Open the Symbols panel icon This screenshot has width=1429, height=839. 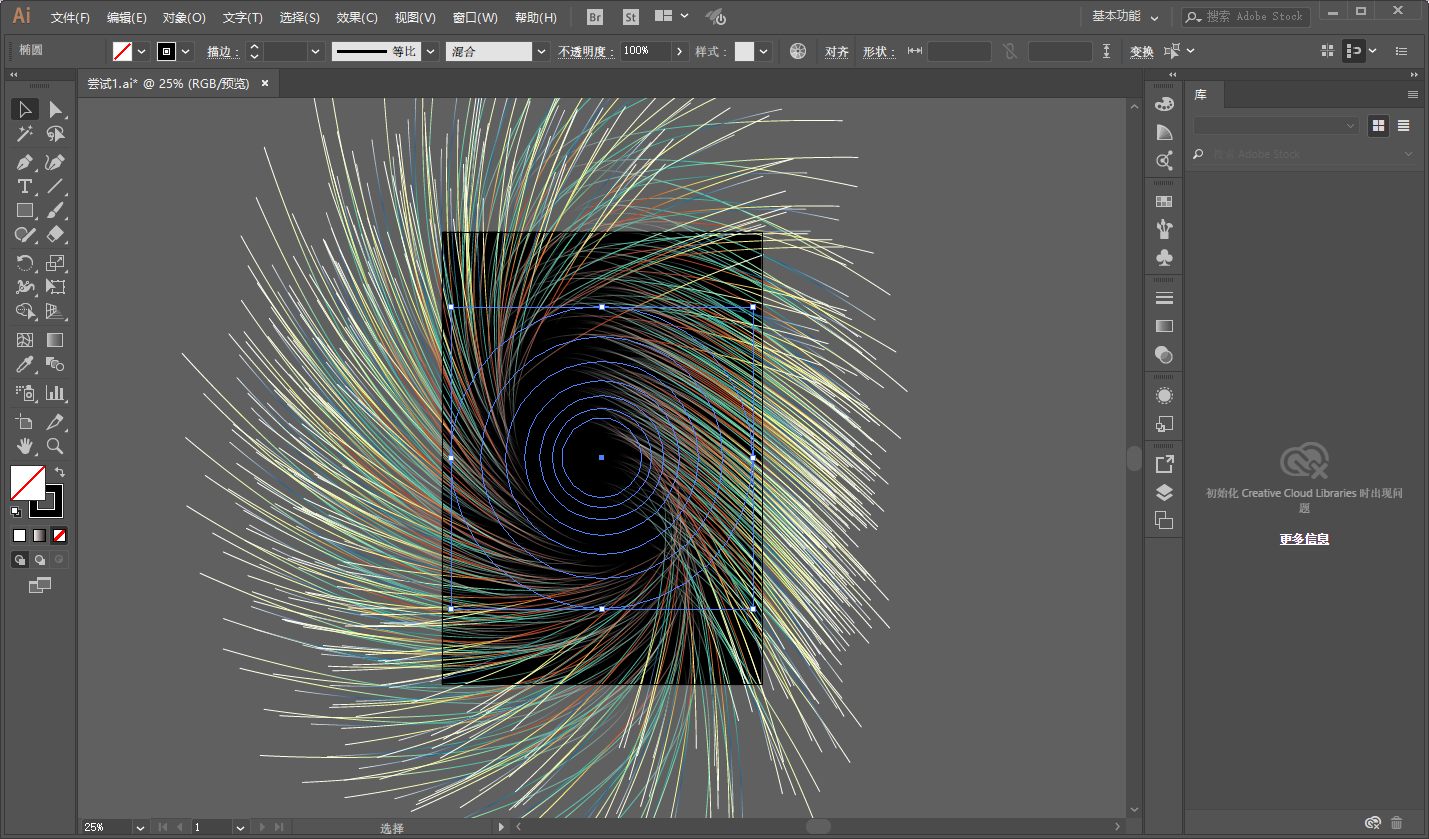pos(1164,258)
